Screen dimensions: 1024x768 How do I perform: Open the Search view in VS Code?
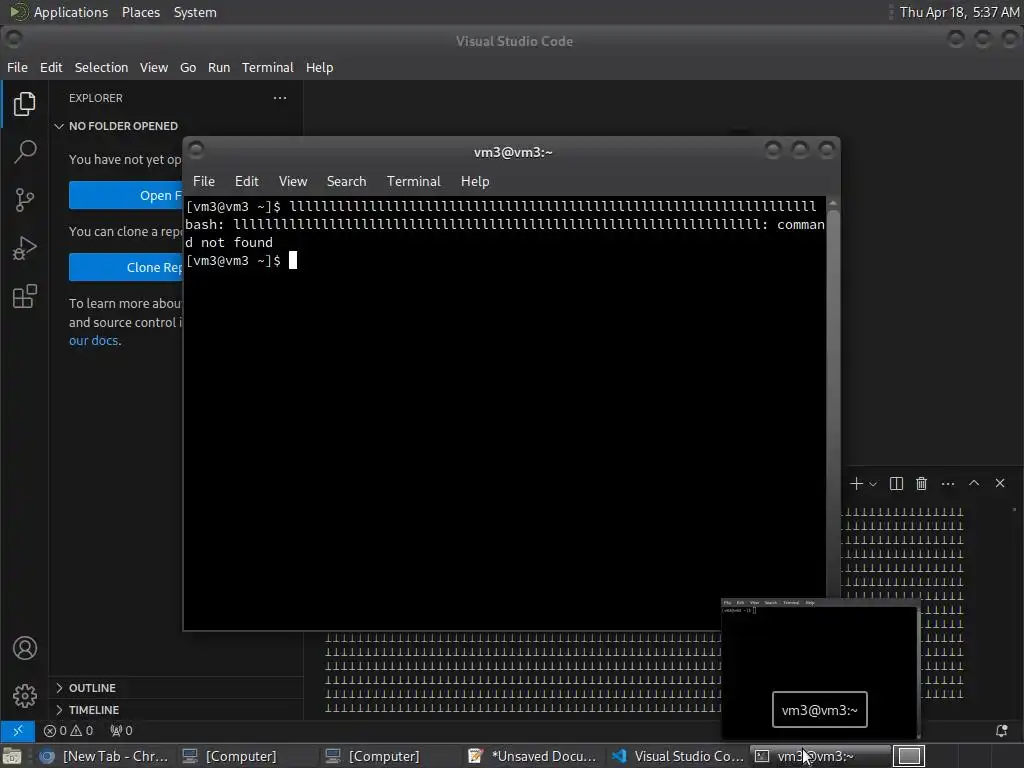[x=24, y=152]
